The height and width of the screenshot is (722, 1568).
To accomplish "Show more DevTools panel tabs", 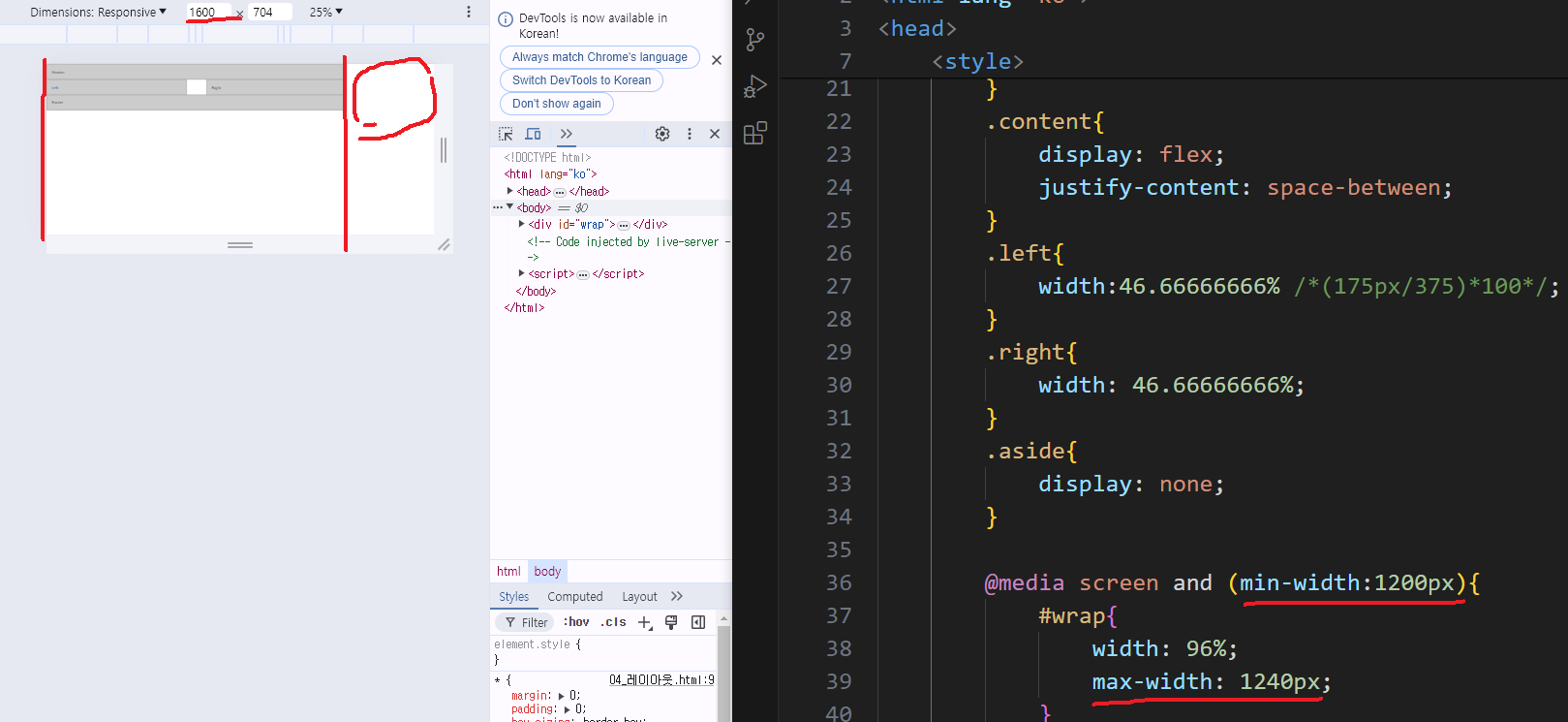I will [567, 134].
